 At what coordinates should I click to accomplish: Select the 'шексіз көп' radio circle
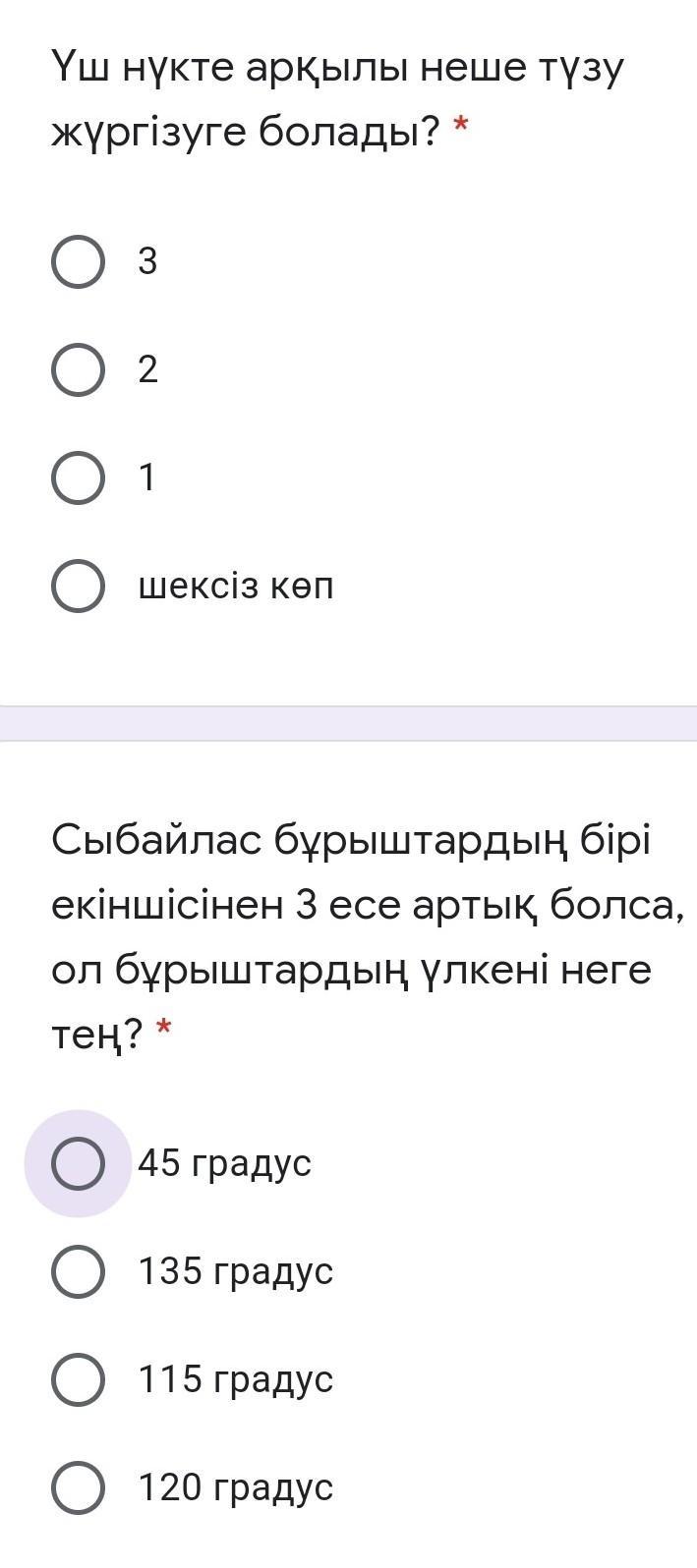point(78,587)
